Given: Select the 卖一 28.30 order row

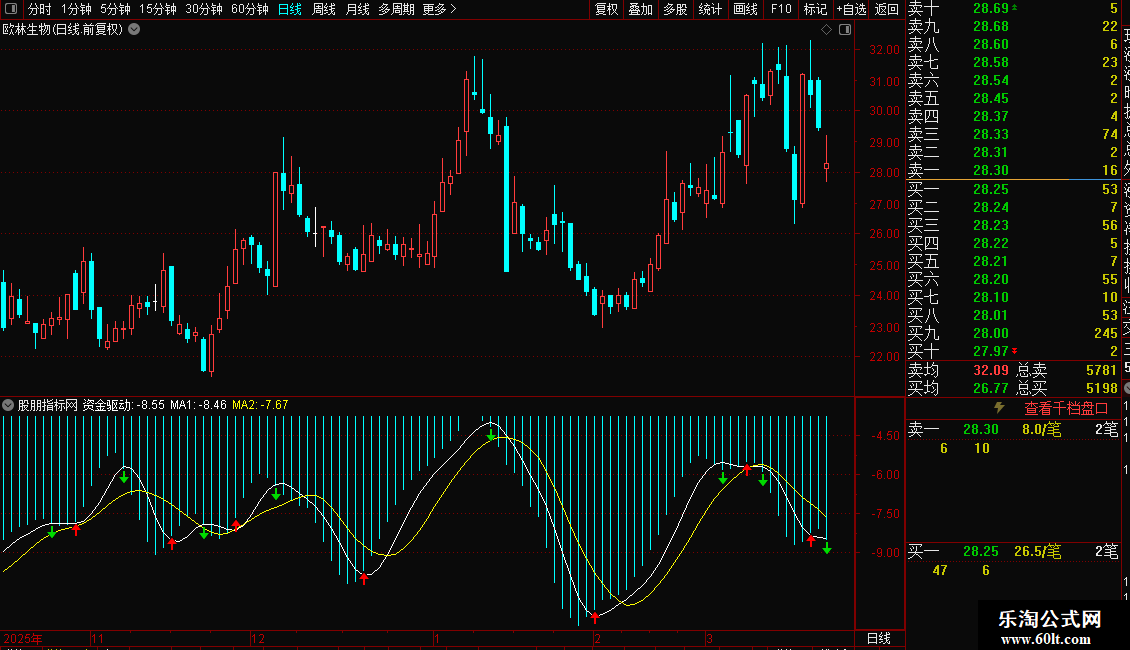Looking at the screenshot, I should point(1013,170).
